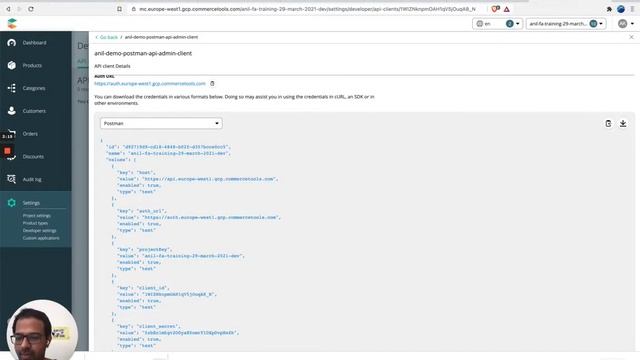Viewport: 640px width, 360px height.
Task: Click the browser address bar
Action: pos(307,9)
